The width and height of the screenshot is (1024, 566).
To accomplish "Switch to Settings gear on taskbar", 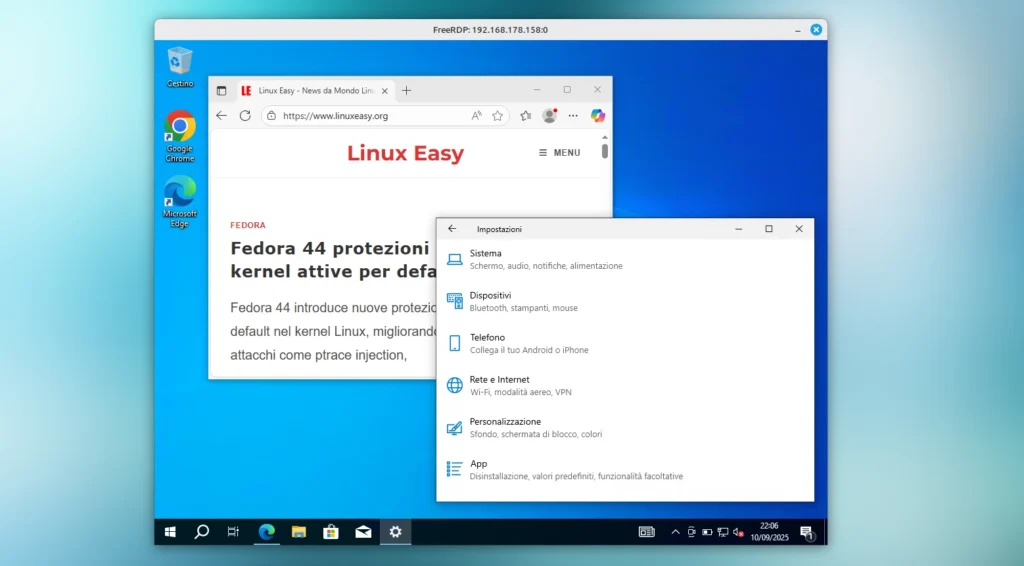I will pos(396,532).
